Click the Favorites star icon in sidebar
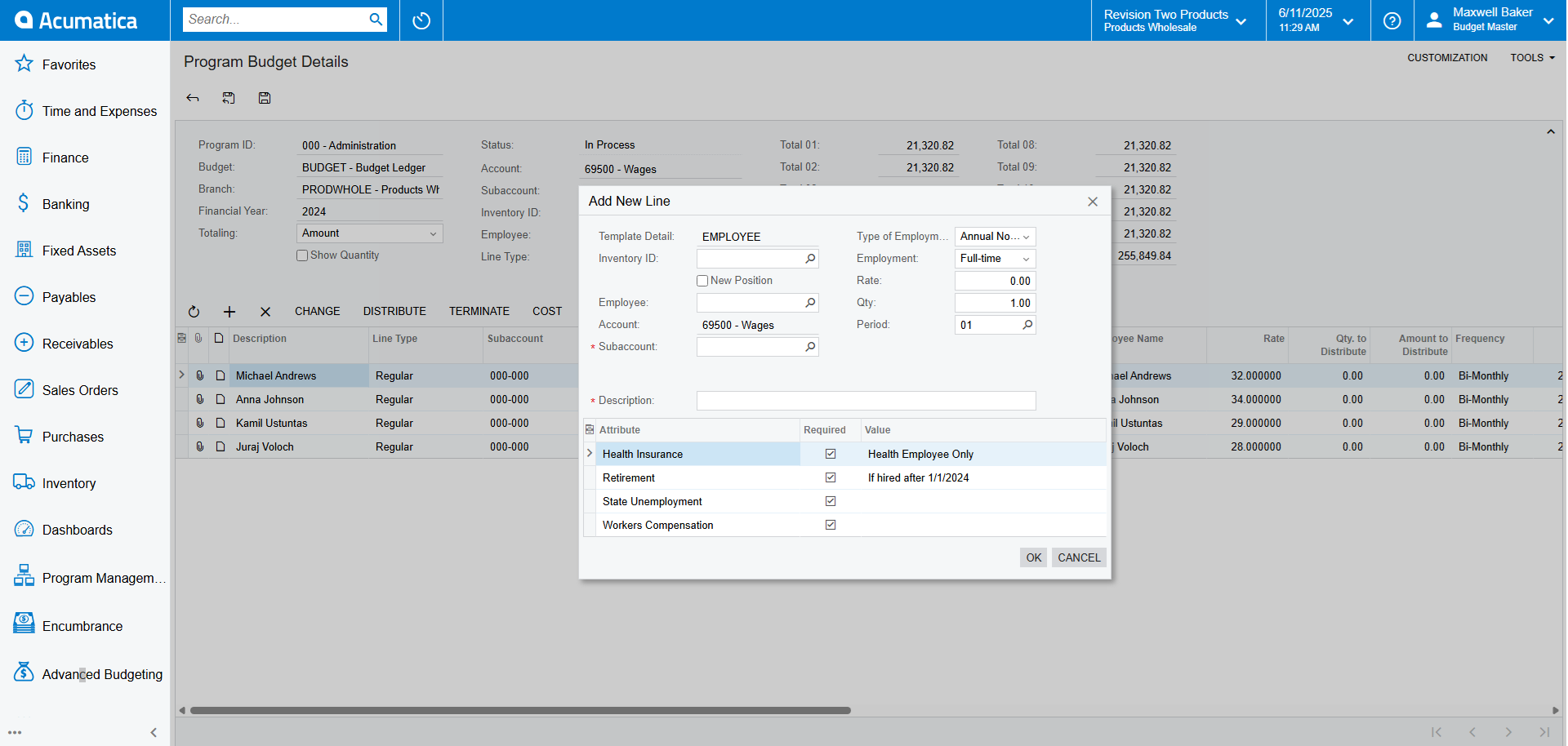Screen dimensions: 1568x746 tap(24, 64)
